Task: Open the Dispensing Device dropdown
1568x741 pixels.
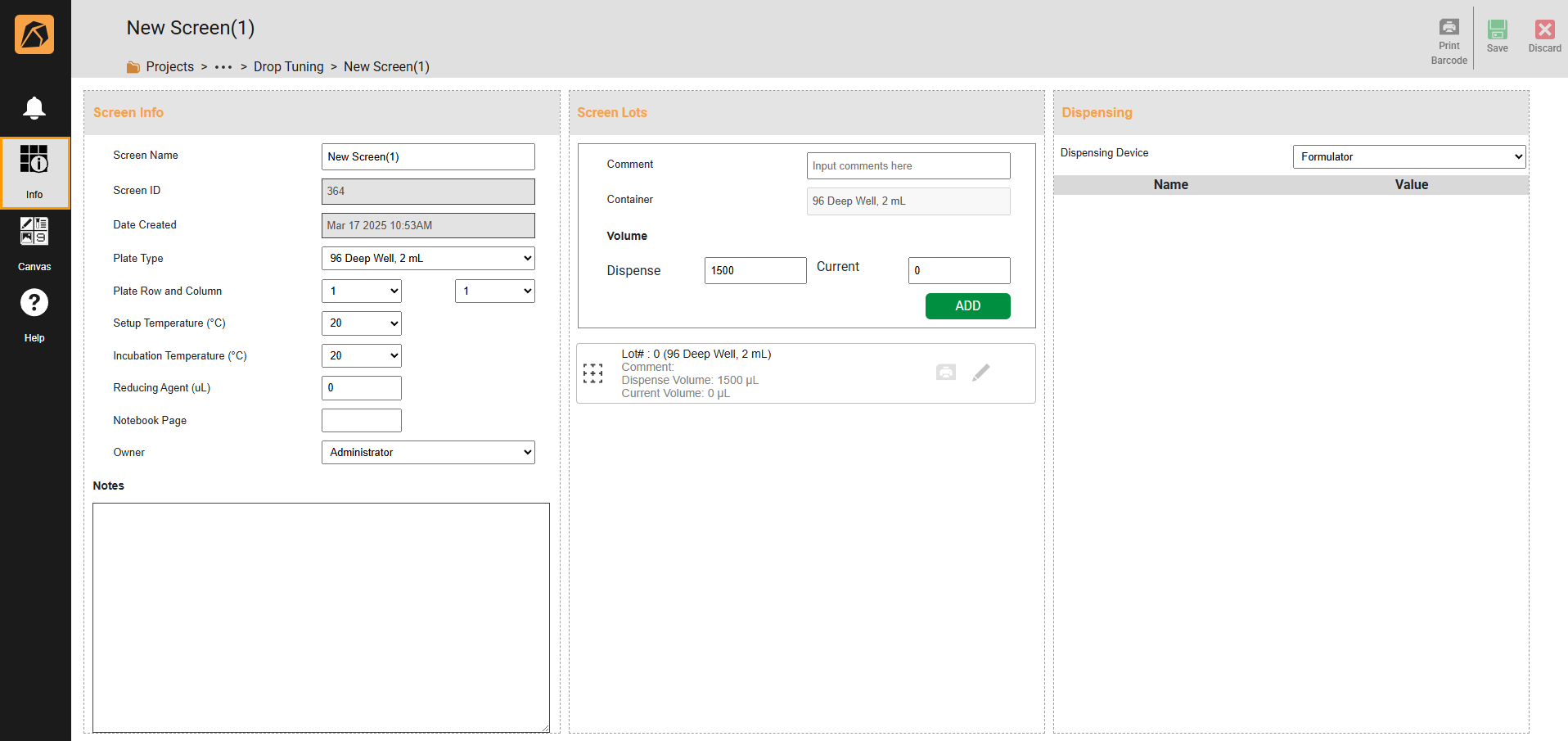Action: 1408,156
